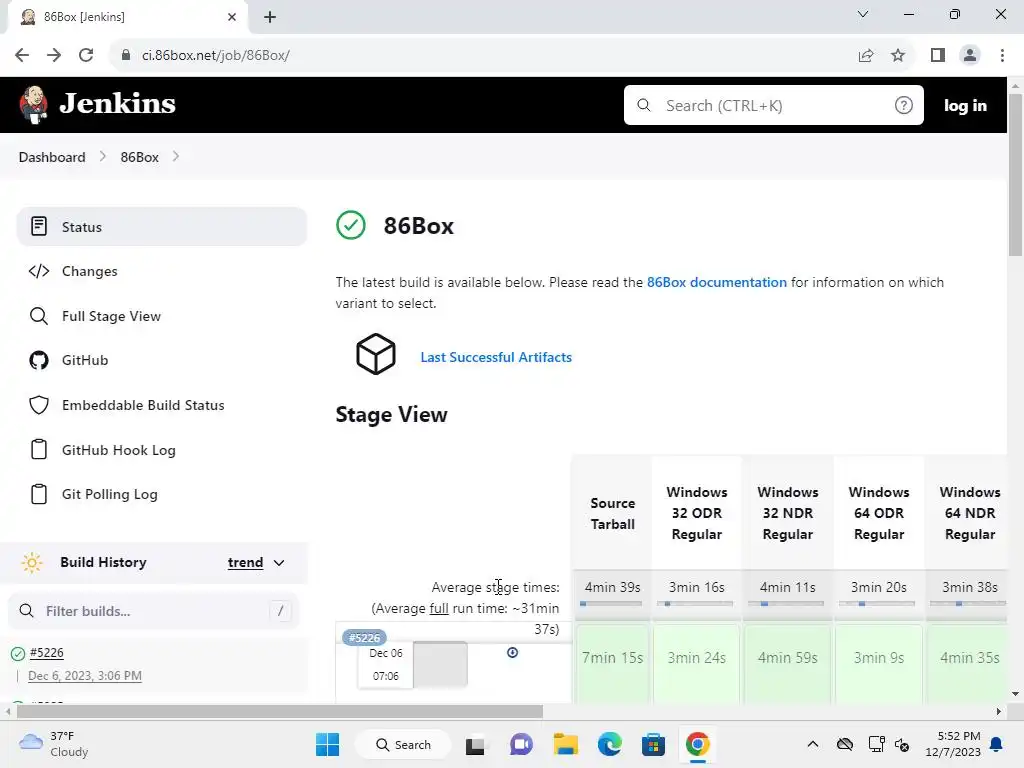Click the Full Stage View magnifier icon

(x=39, y=316)
